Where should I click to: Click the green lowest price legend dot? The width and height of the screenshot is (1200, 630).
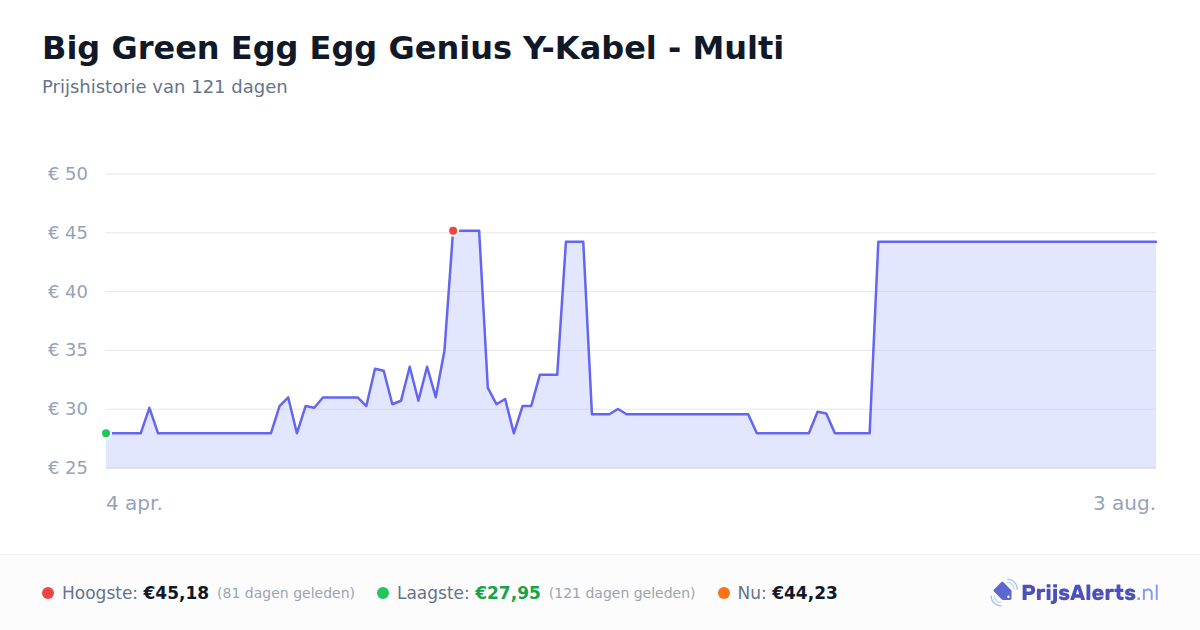[x=383, y=593]
